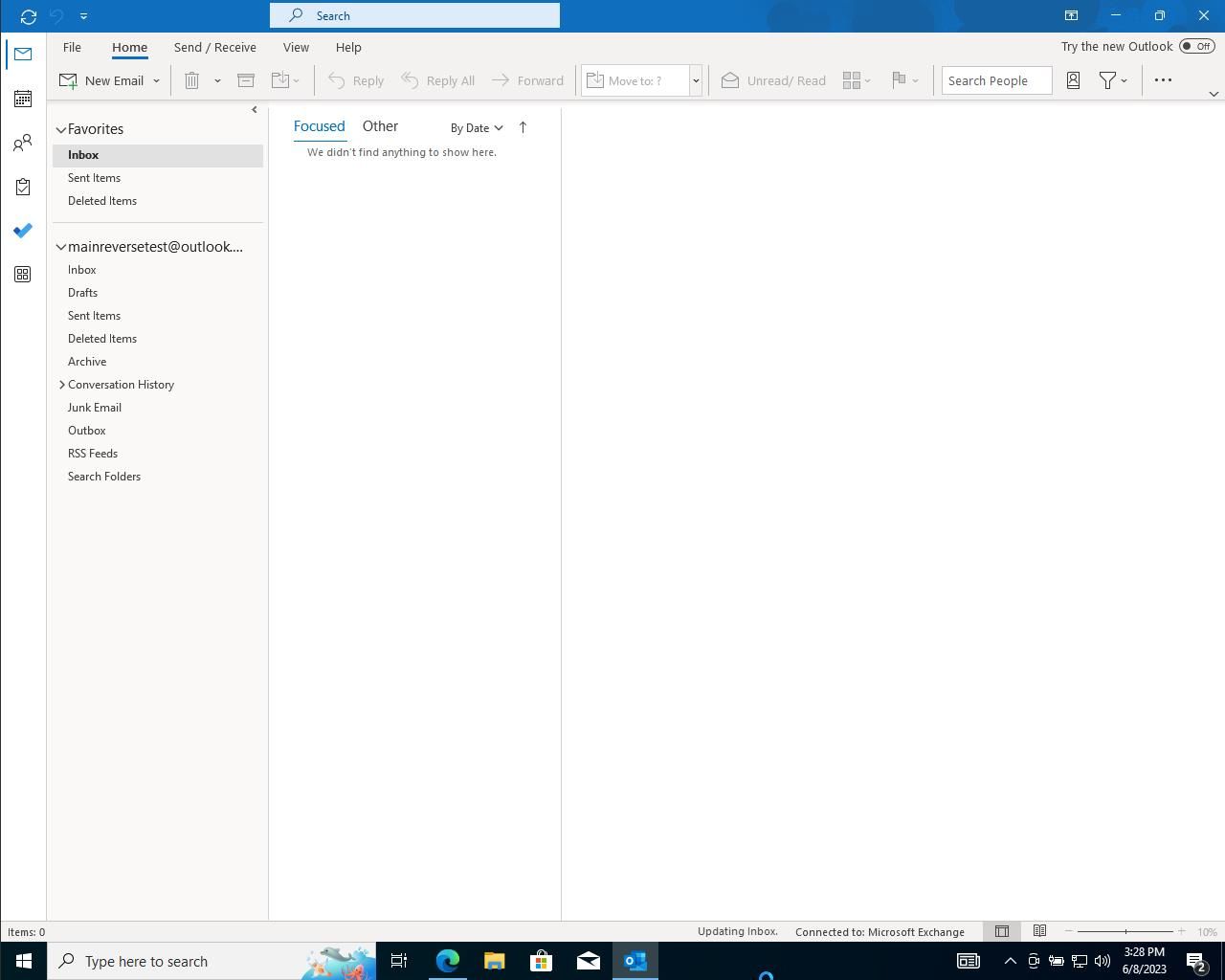Viewport: 1225px width, 980px height.
Task: Select the Junk Email folder
Action: [x=95, y=408]
